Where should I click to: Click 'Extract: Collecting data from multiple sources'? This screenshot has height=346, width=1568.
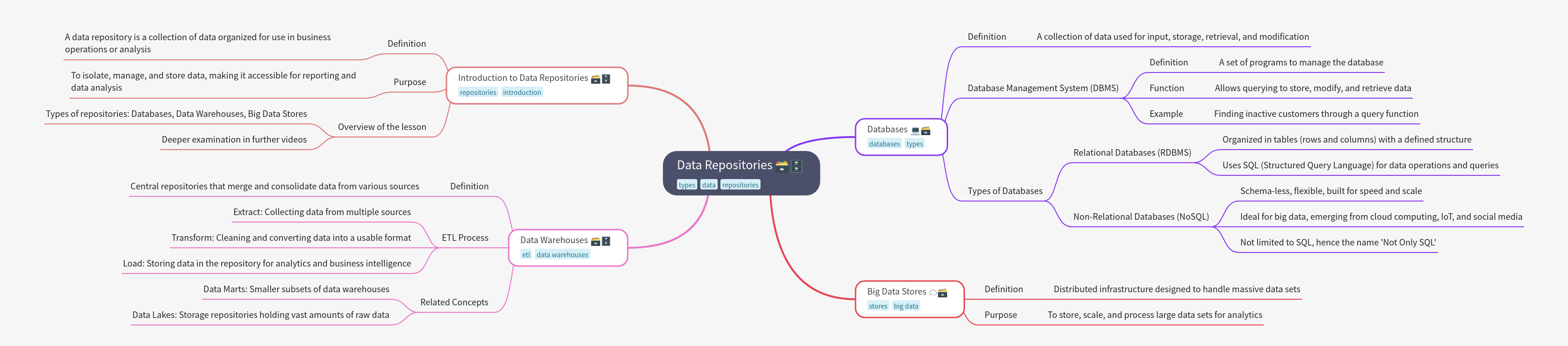click(x=322, y=213)
